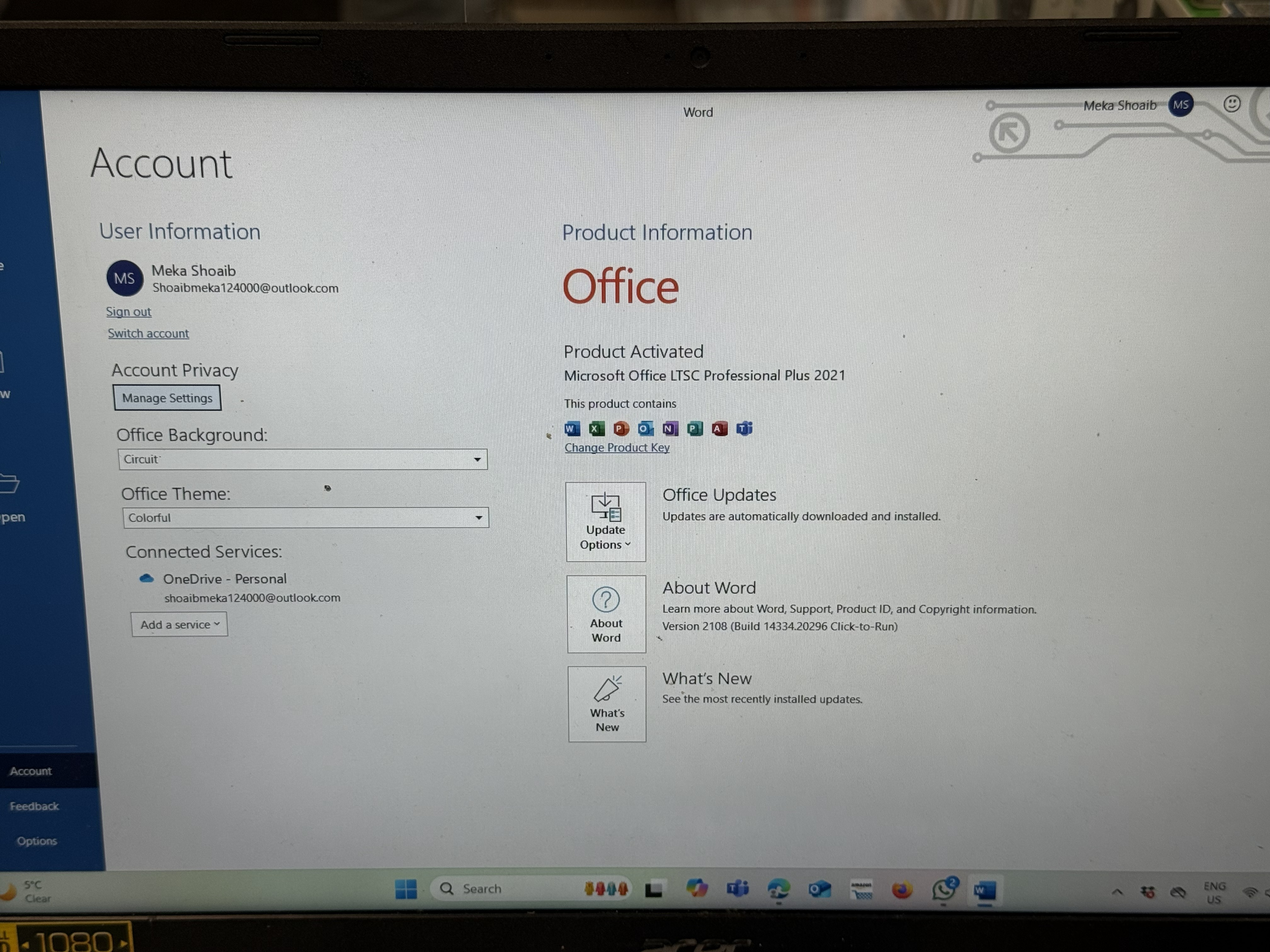Screen dimensions: 1270x952
Task: Click the WhatsApp taskbar icon
Action: coord(943,889)
